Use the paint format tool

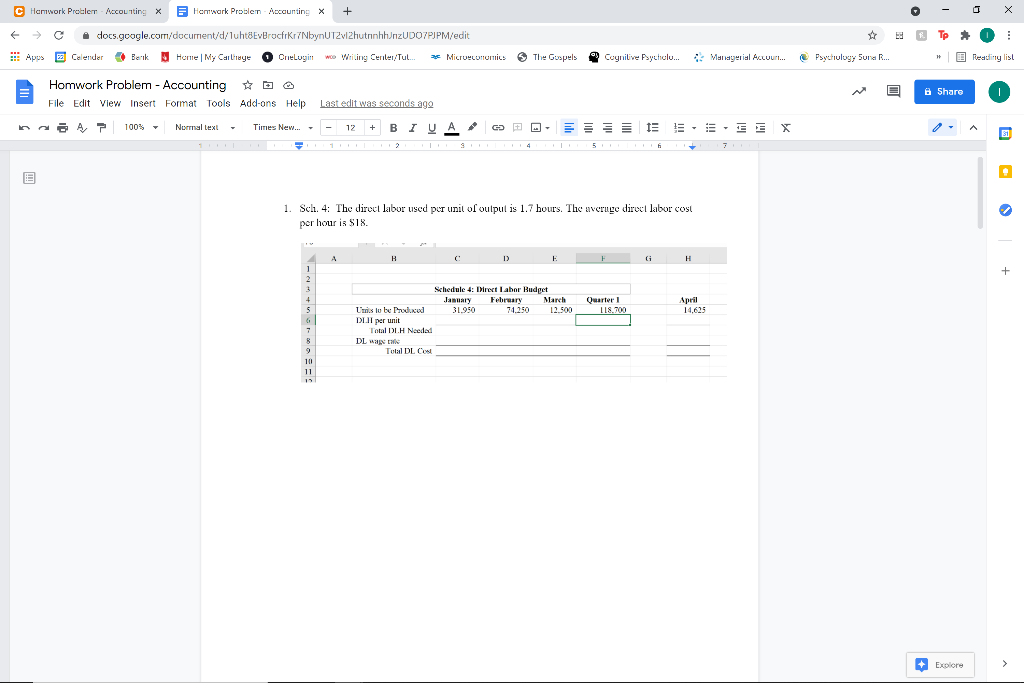(x=99, y=127)
